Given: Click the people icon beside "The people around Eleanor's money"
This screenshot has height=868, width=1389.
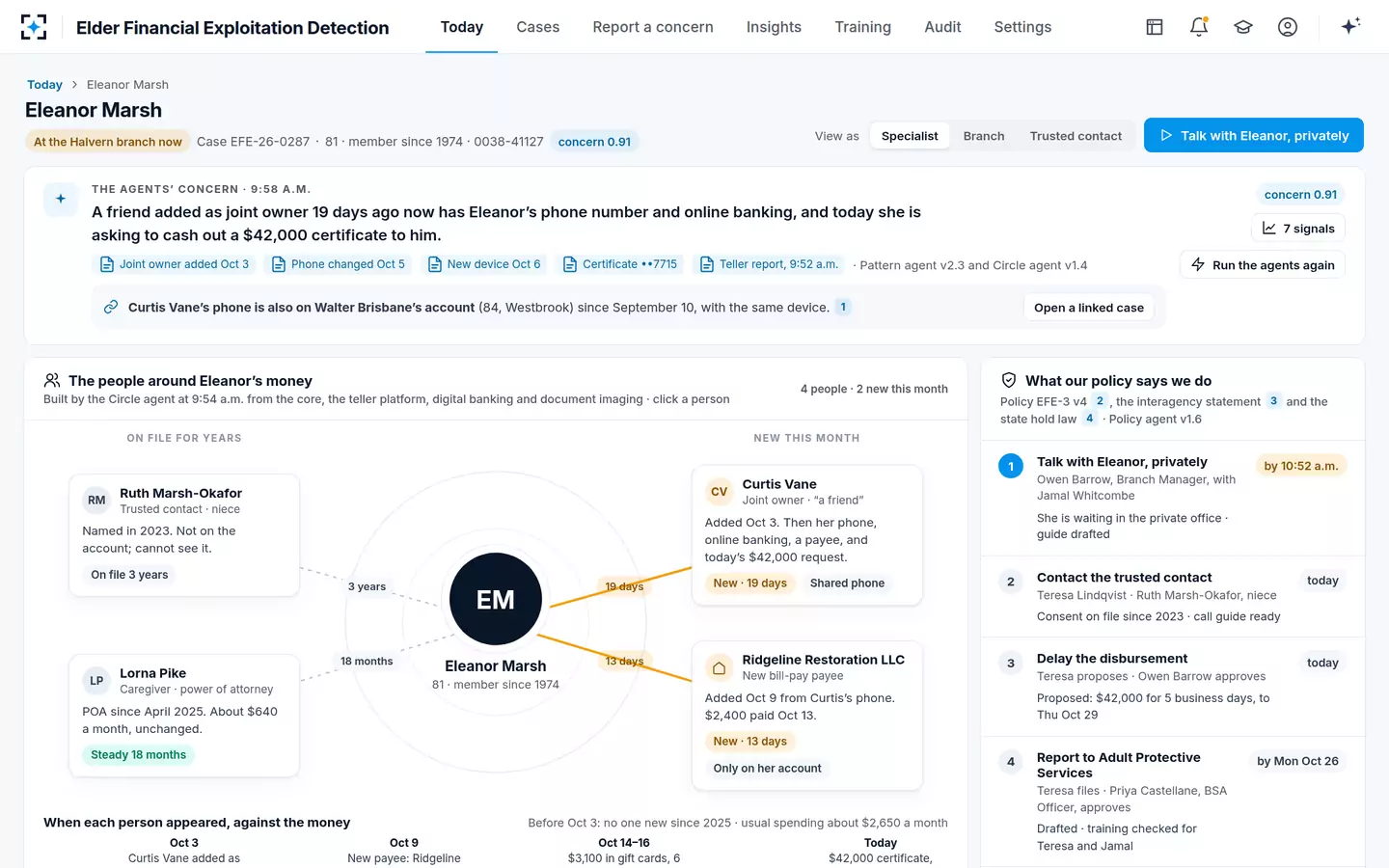Looking at the screenshot, I should click(52, 380).
